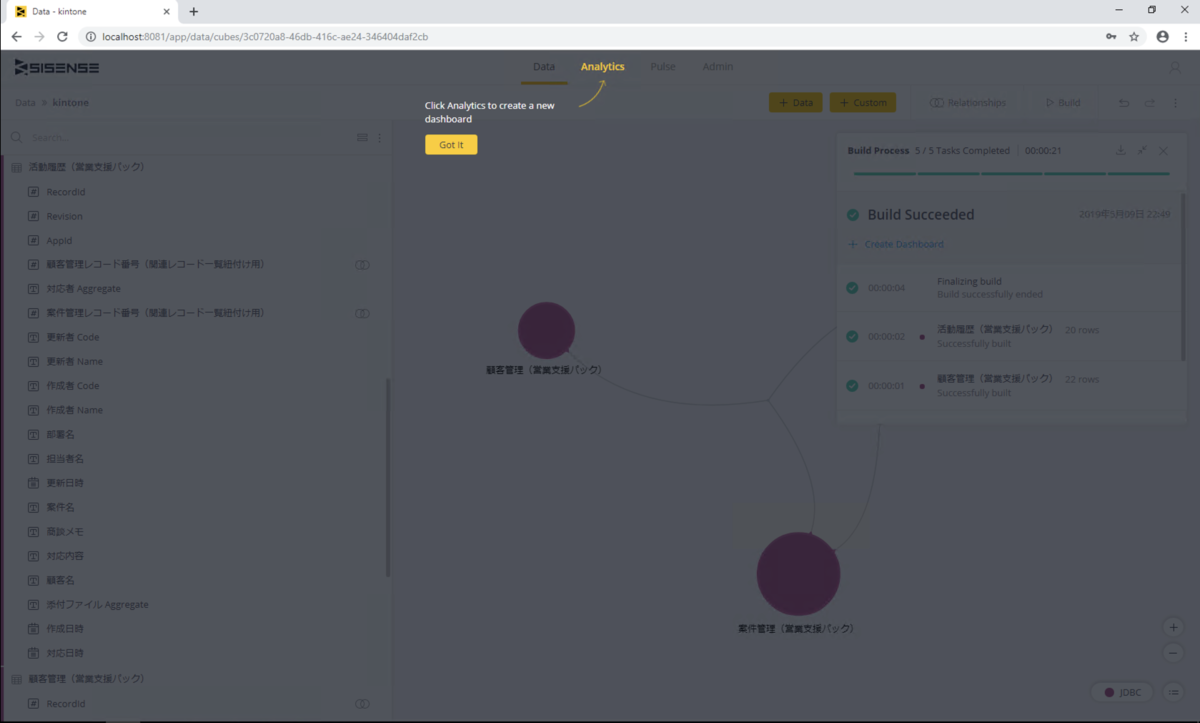Dismiss the tip with Got it
Screen dimensions: 1200x723
click(x=451, y=145)
